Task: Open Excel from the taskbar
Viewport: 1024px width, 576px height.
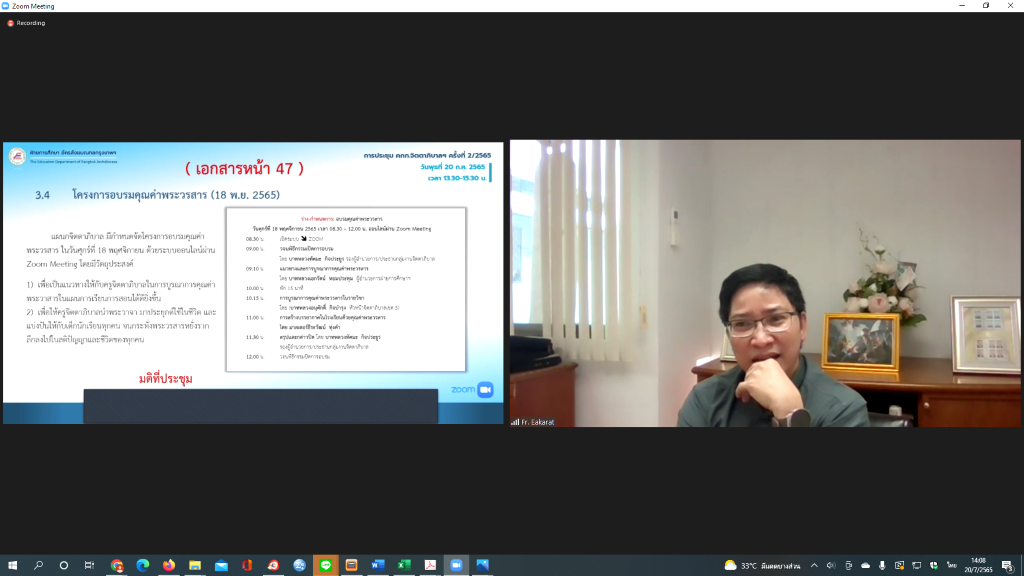Action: [404, 565]
